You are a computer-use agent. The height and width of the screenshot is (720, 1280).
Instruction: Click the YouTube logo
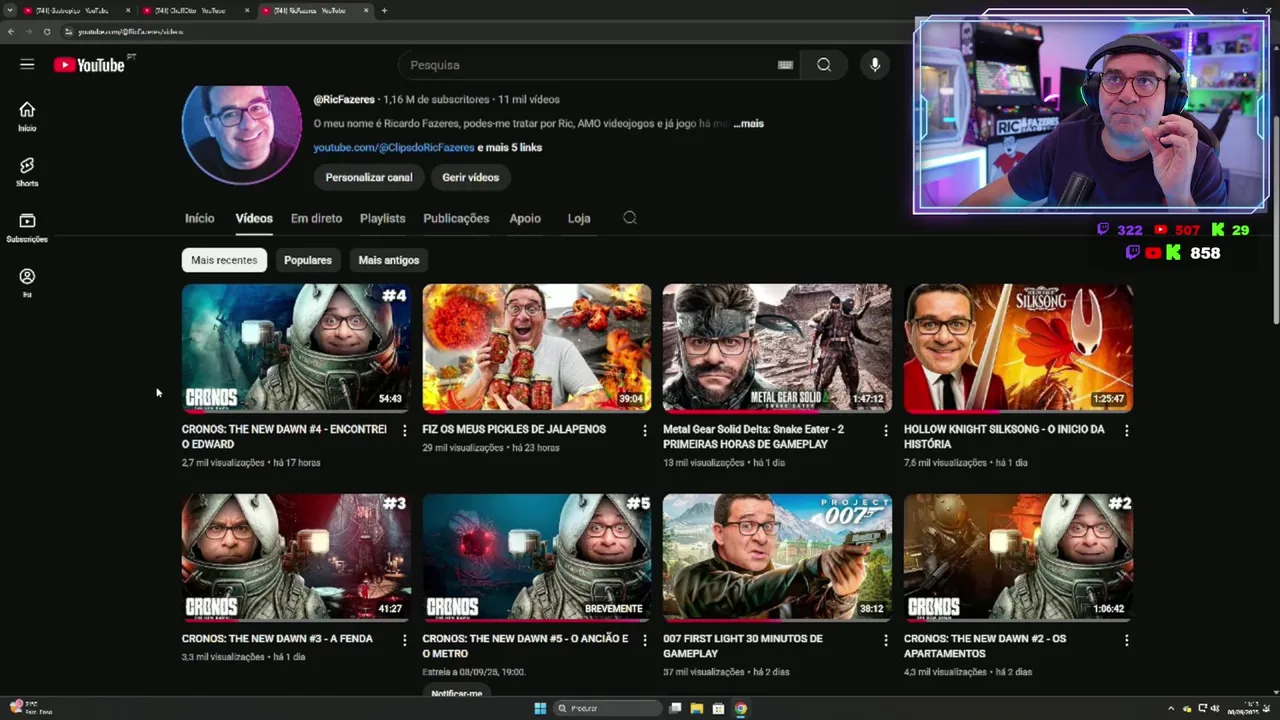point(90,65)
